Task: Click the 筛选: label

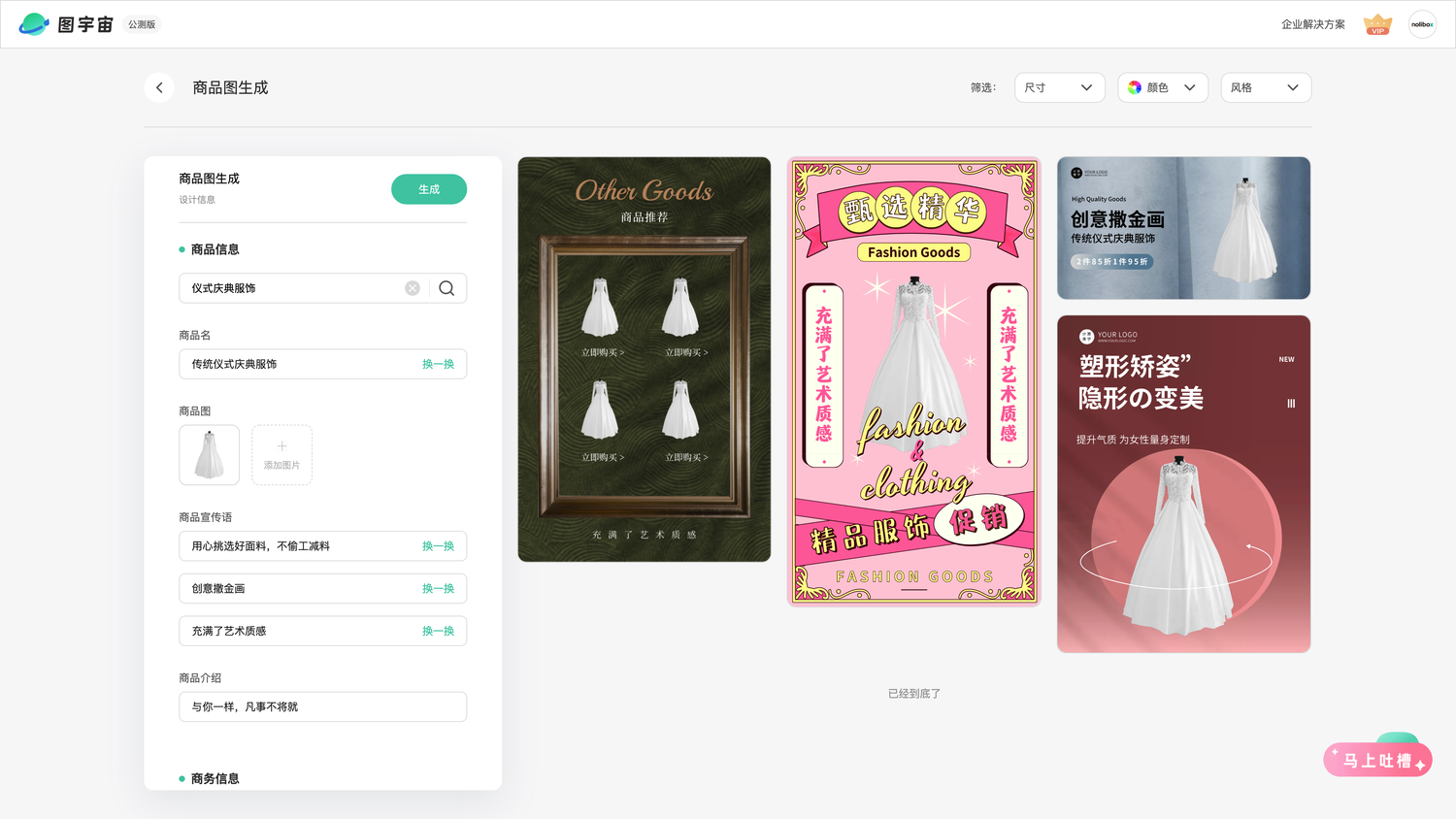Action: 983,87
